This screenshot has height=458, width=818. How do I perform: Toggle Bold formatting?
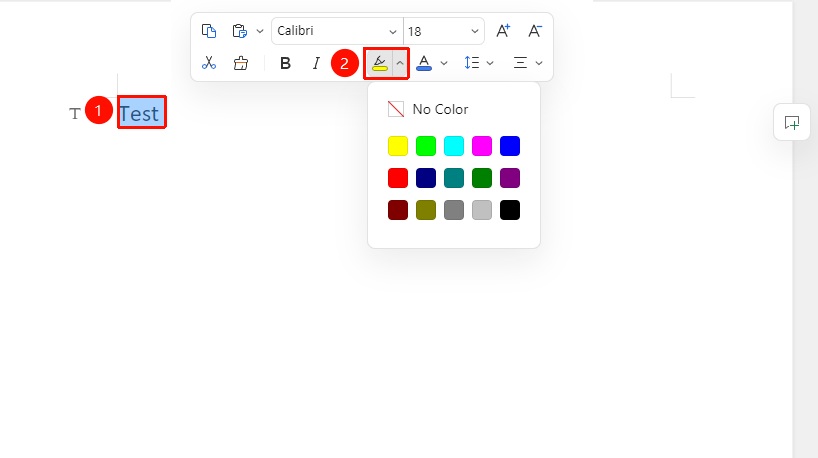[x=285, y=63]
